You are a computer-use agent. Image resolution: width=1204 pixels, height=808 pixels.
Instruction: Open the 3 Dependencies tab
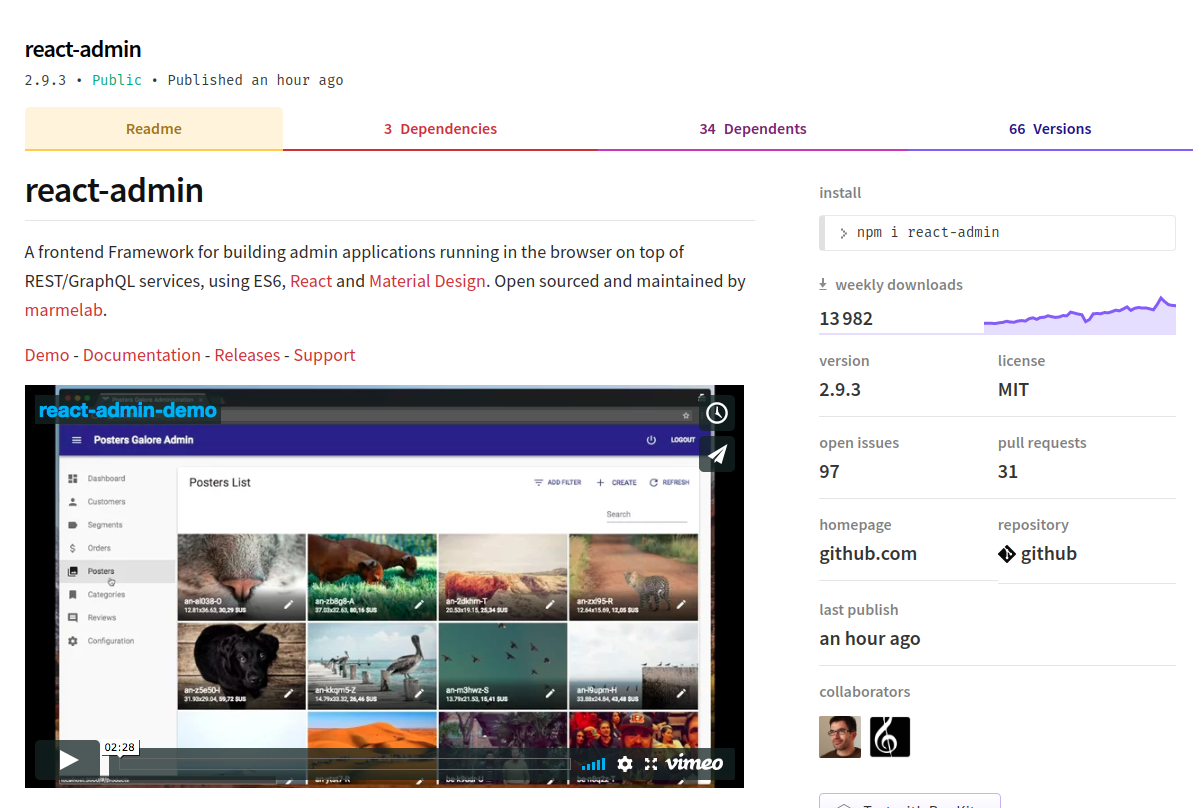pos(440,129)
